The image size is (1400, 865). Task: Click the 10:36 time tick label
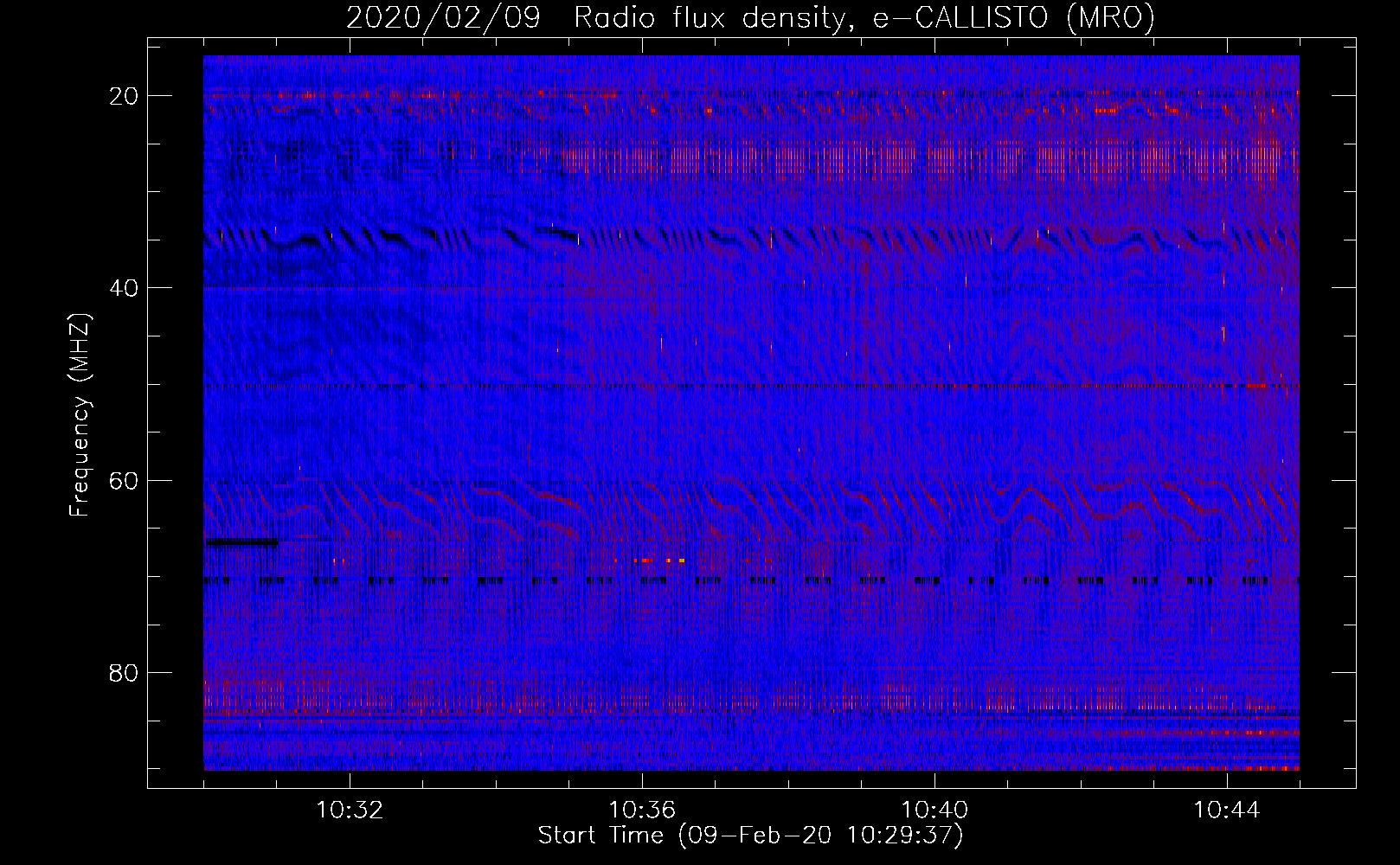pyautogui.click(x=642, y=811)
